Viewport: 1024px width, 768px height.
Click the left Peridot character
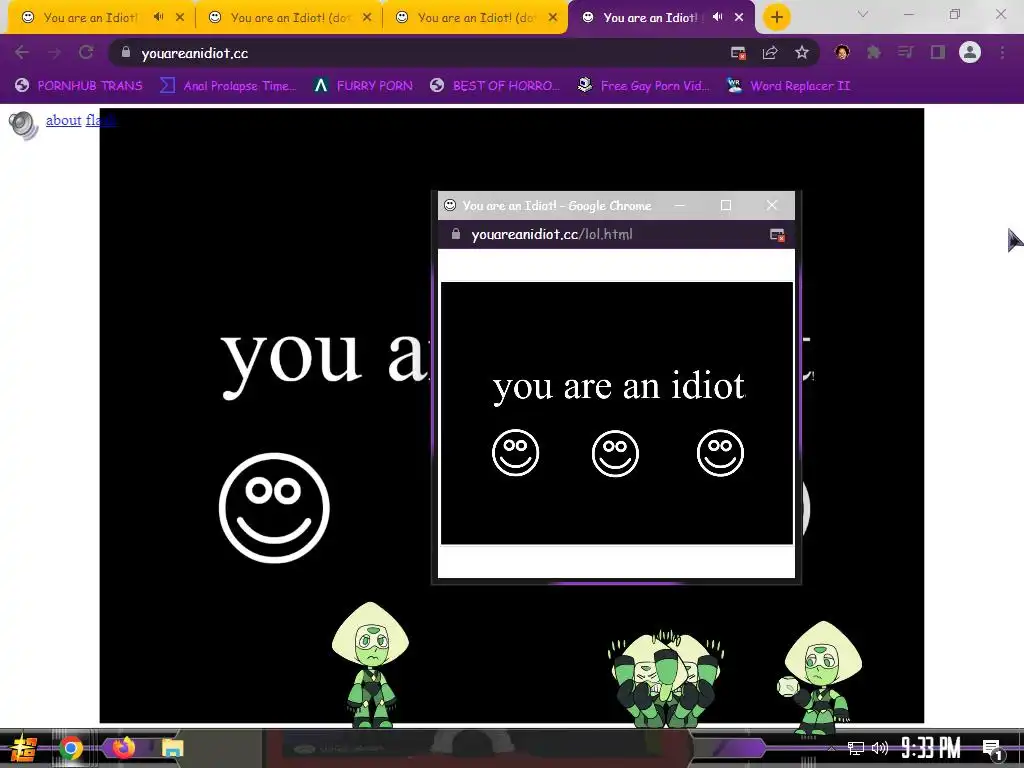point(370,665)
